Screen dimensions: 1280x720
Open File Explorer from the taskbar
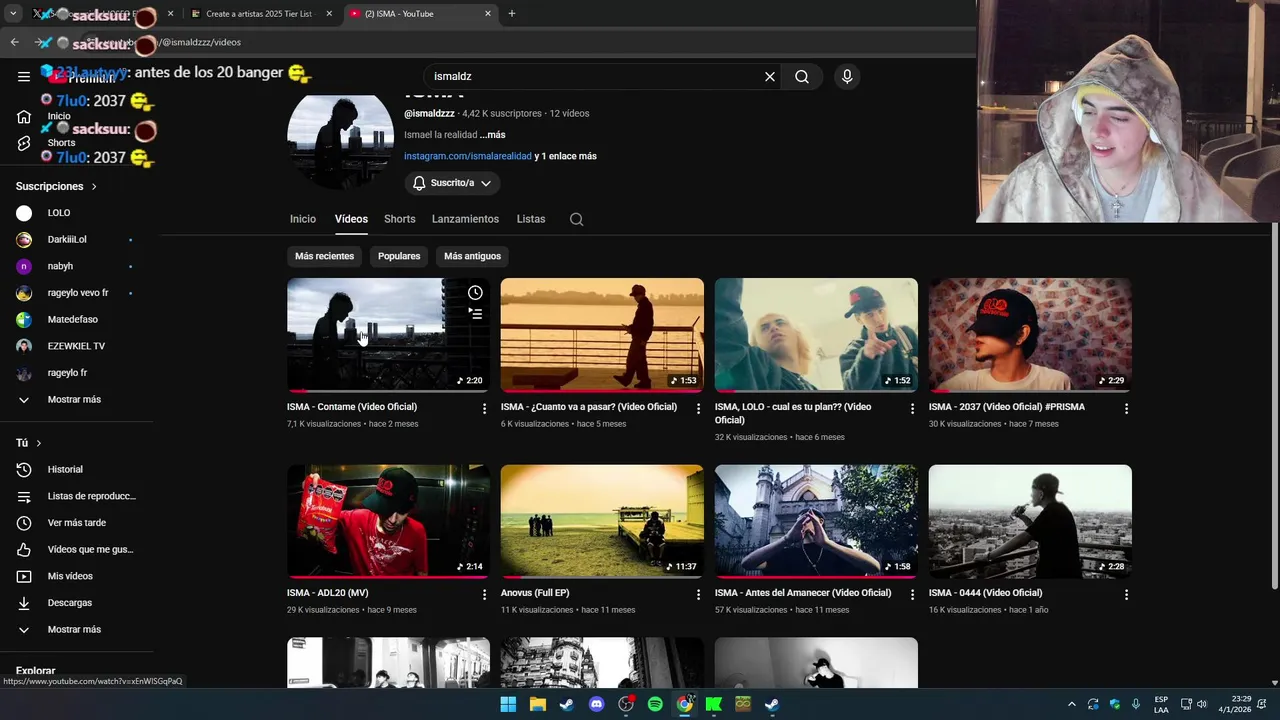537,704
